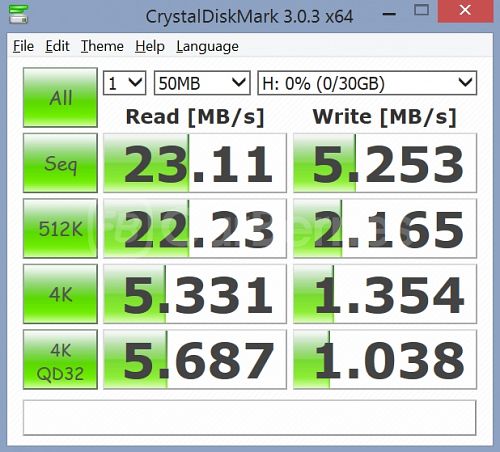
Task: Click the 4K QD32 write result 1.038
Action: point(385,359)
